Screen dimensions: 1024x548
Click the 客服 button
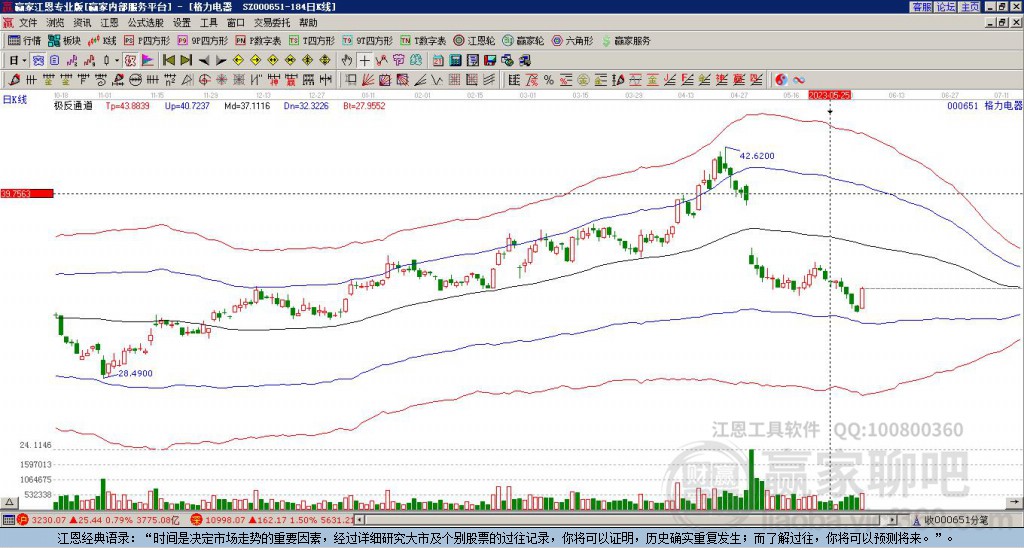tap(921, 7)
